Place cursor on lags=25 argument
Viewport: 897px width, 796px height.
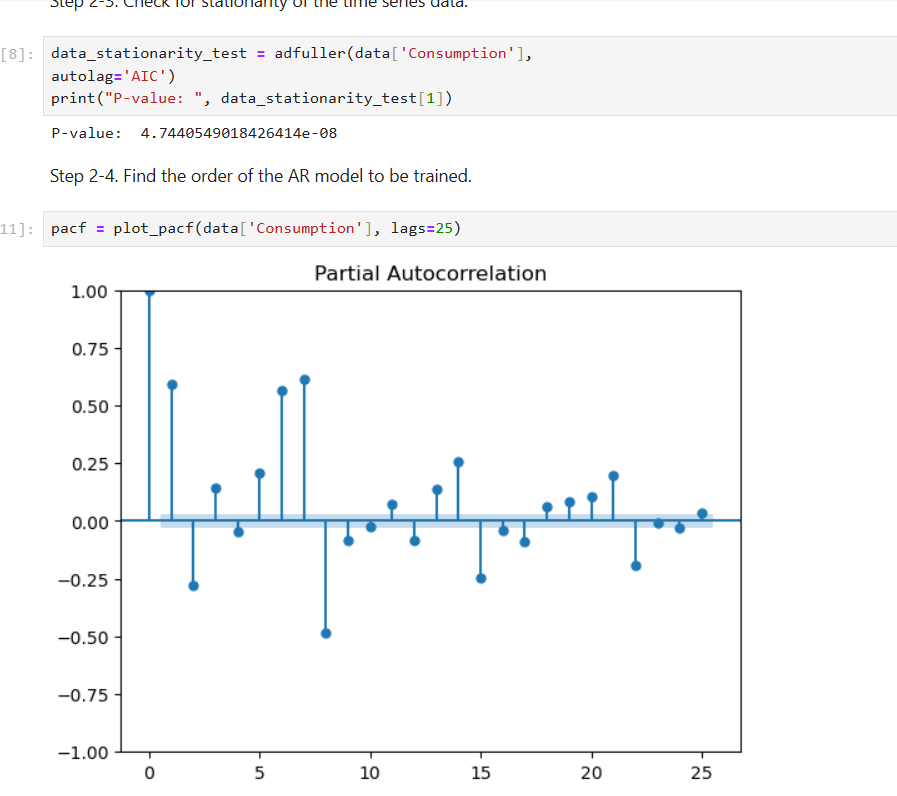[422, 229]
